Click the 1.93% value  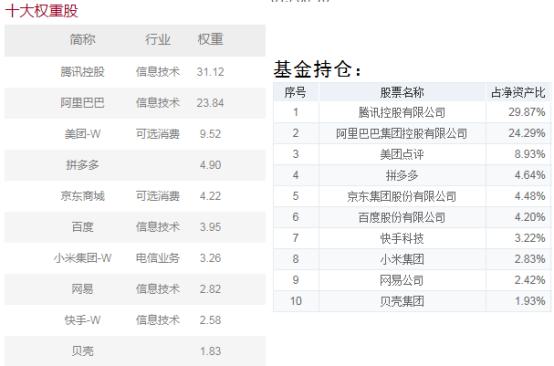(530, 301)
